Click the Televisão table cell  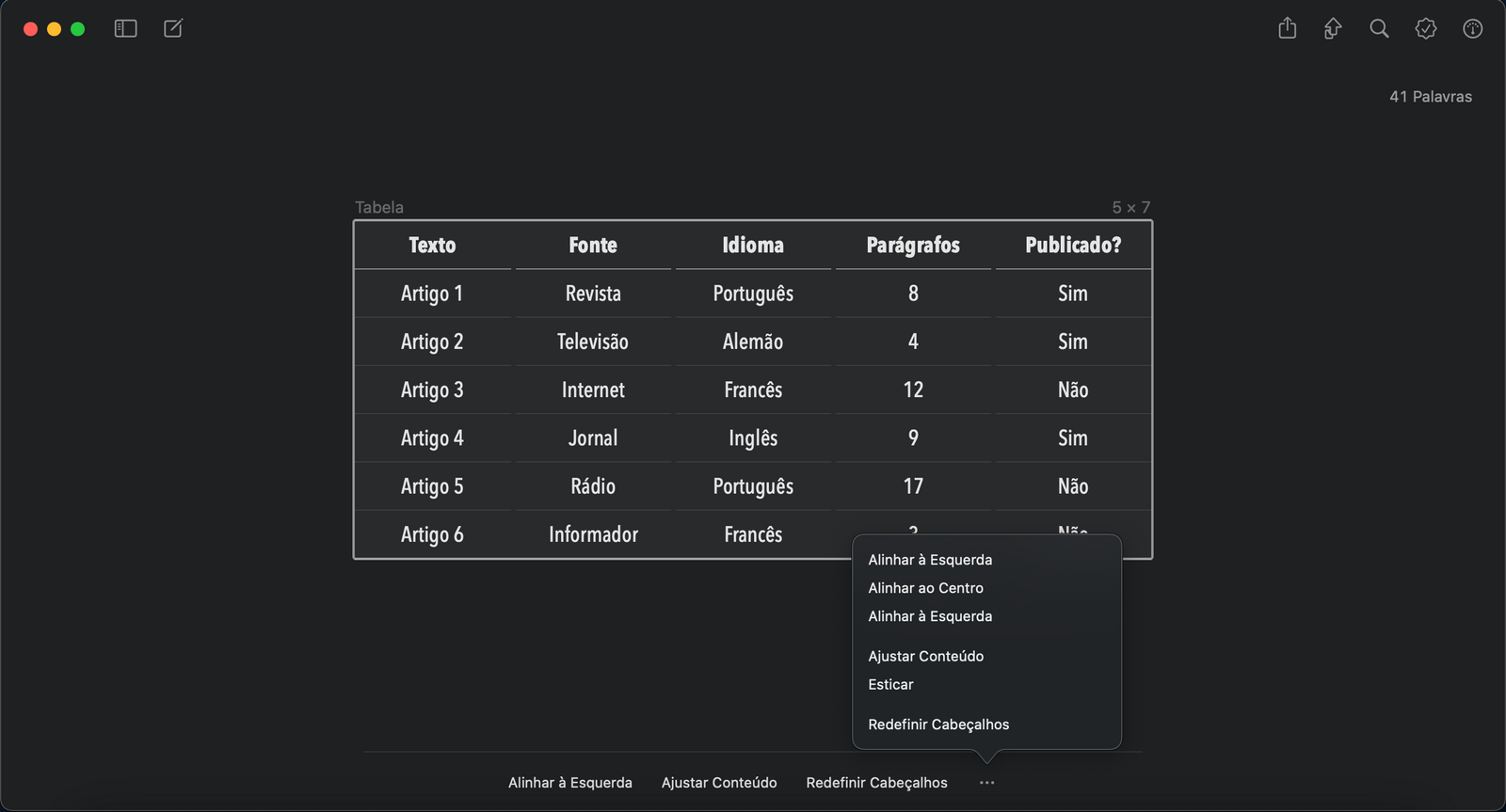tap(592, 342)
